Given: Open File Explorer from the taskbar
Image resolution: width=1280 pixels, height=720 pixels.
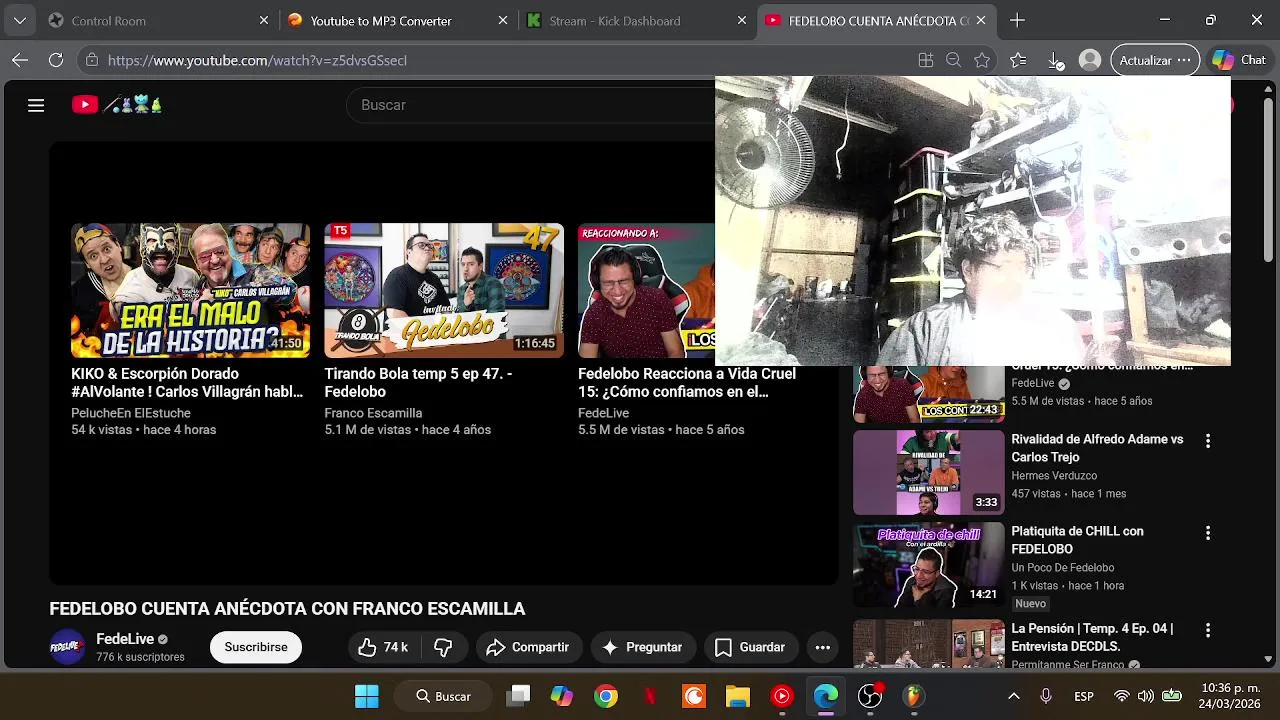Looking at the screenshot, I should [738, 696].
